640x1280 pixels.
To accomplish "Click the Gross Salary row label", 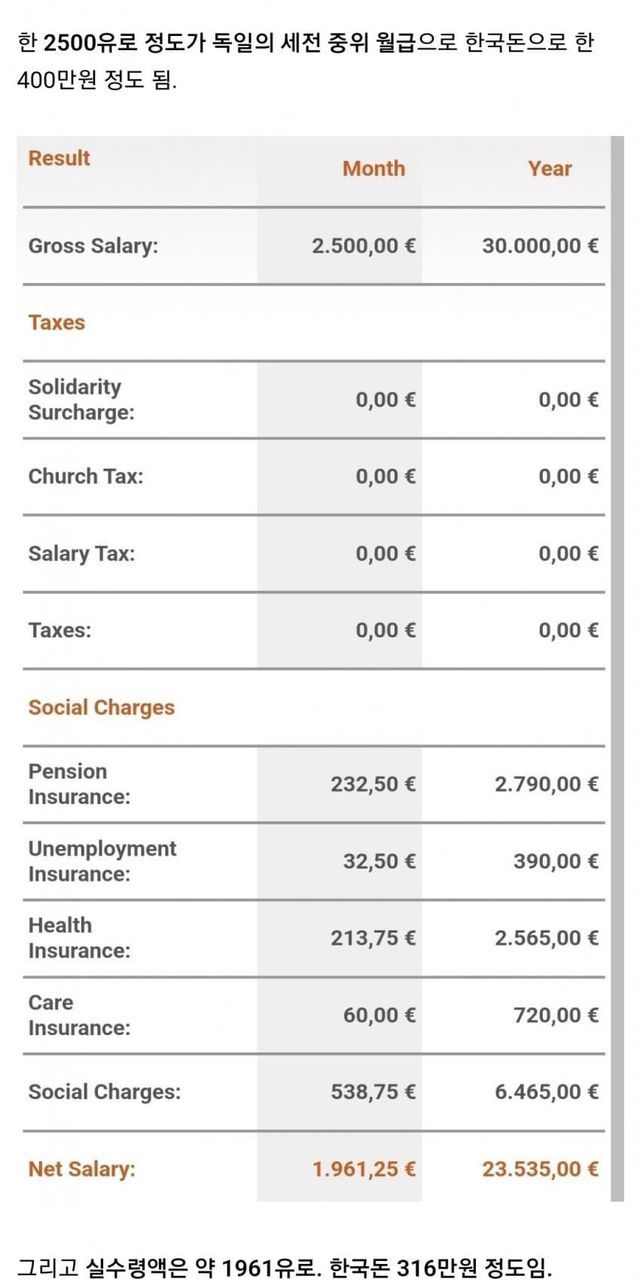I will 93,246.
